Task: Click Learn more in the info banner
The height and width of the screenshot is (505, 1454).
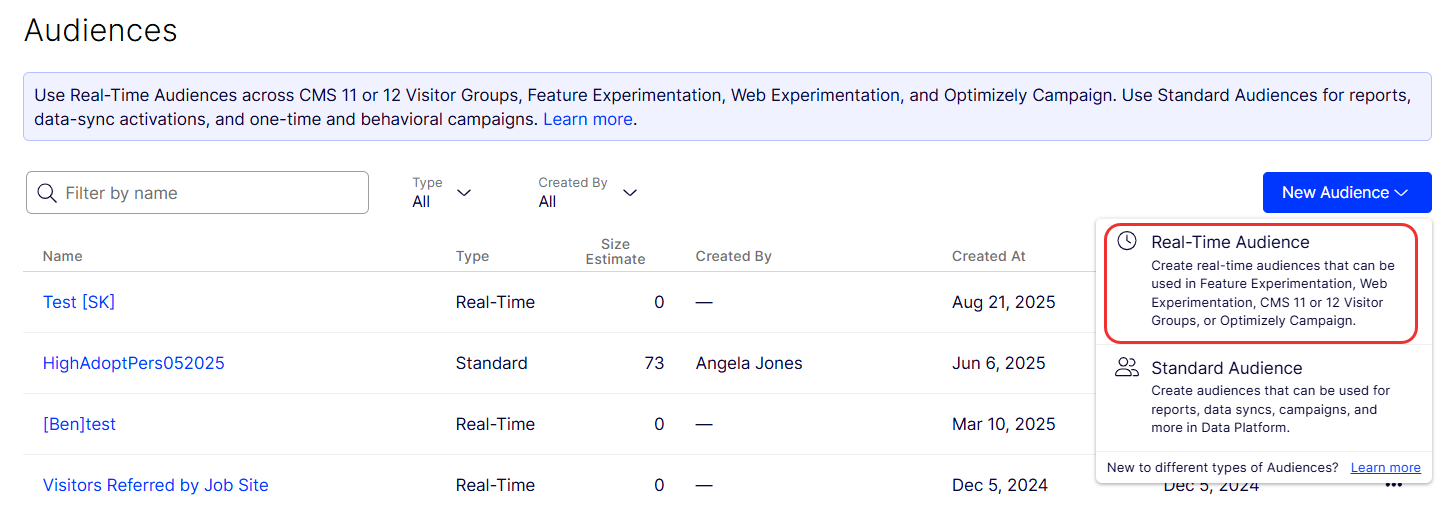Action: coord(587,119)
